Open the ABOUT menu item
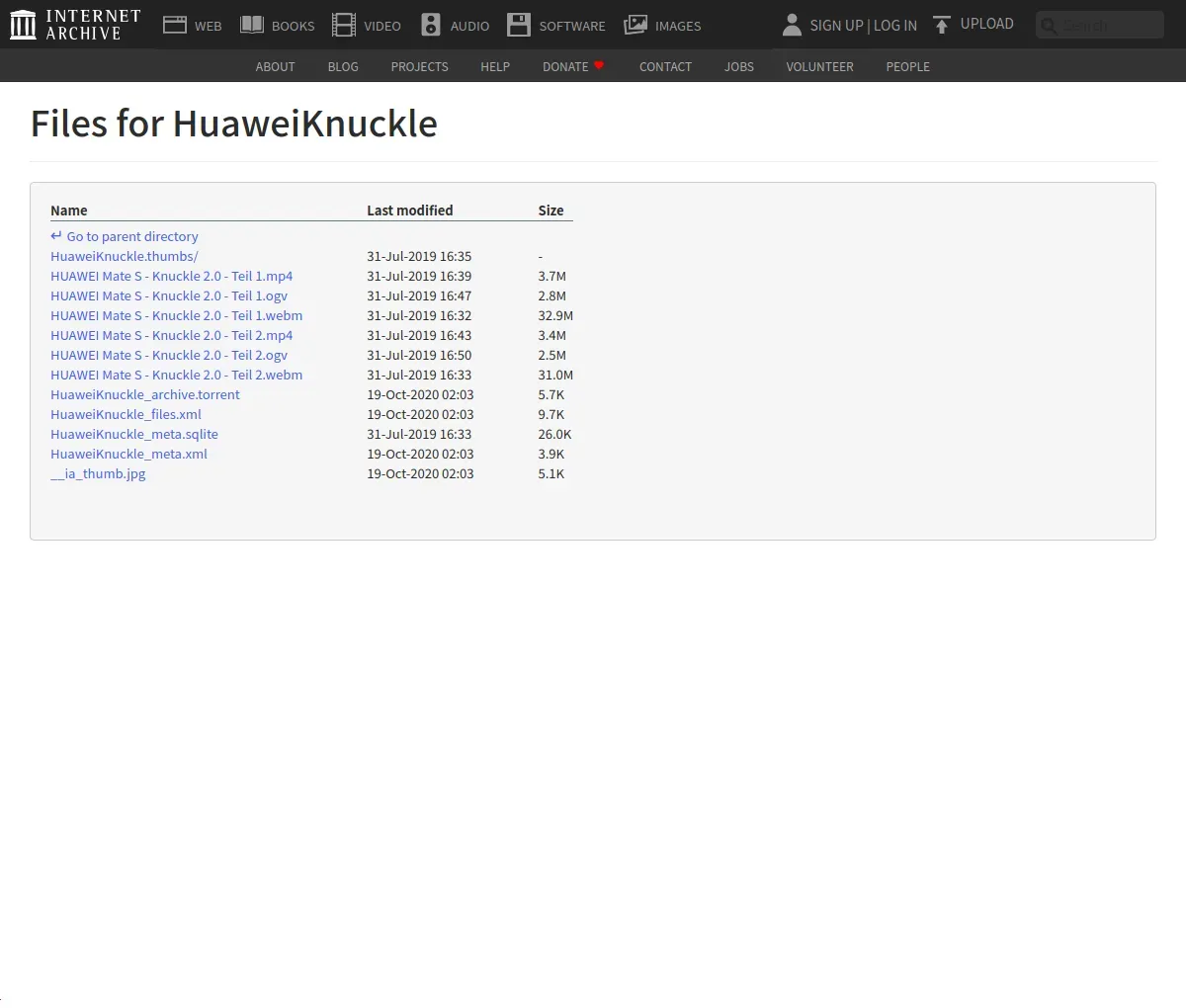1186x1008 pixels. pos(275,66)
